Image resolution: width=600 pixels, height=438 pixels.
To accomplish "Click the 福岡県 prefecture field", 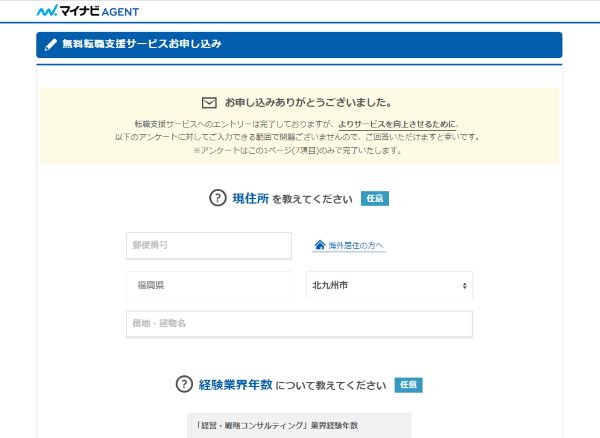I will [209, 285].
